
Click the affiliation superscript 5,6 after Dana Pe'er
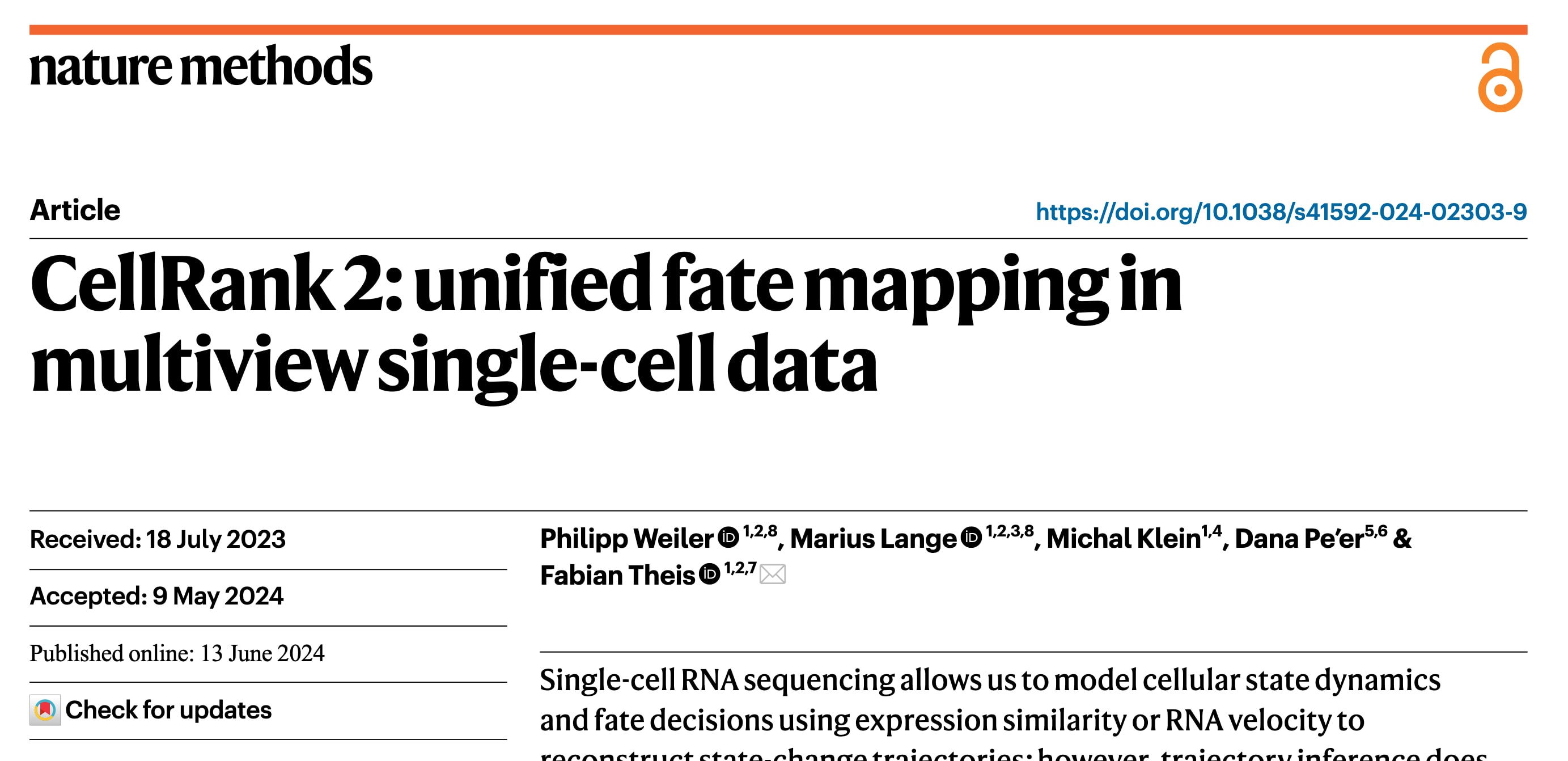pyautogui.click(x=1376, y=531)
